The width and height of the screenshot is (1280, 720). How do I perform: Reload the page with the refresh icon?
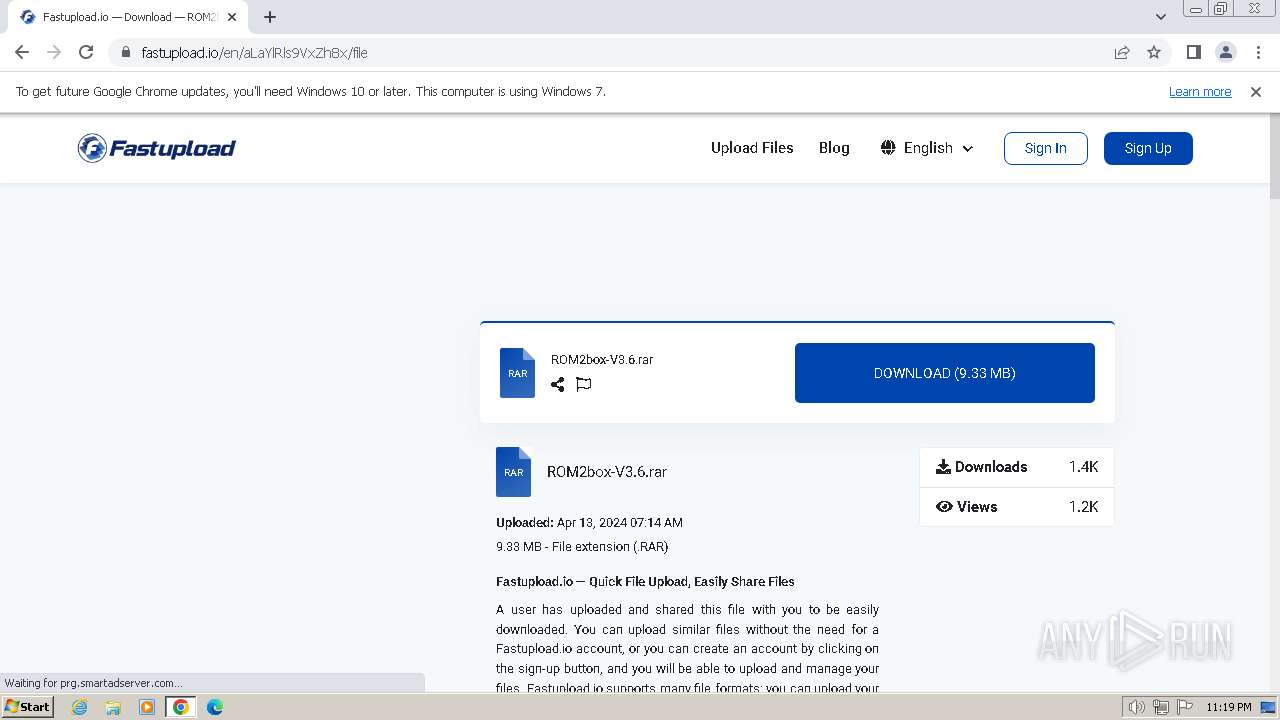[86, 52]
